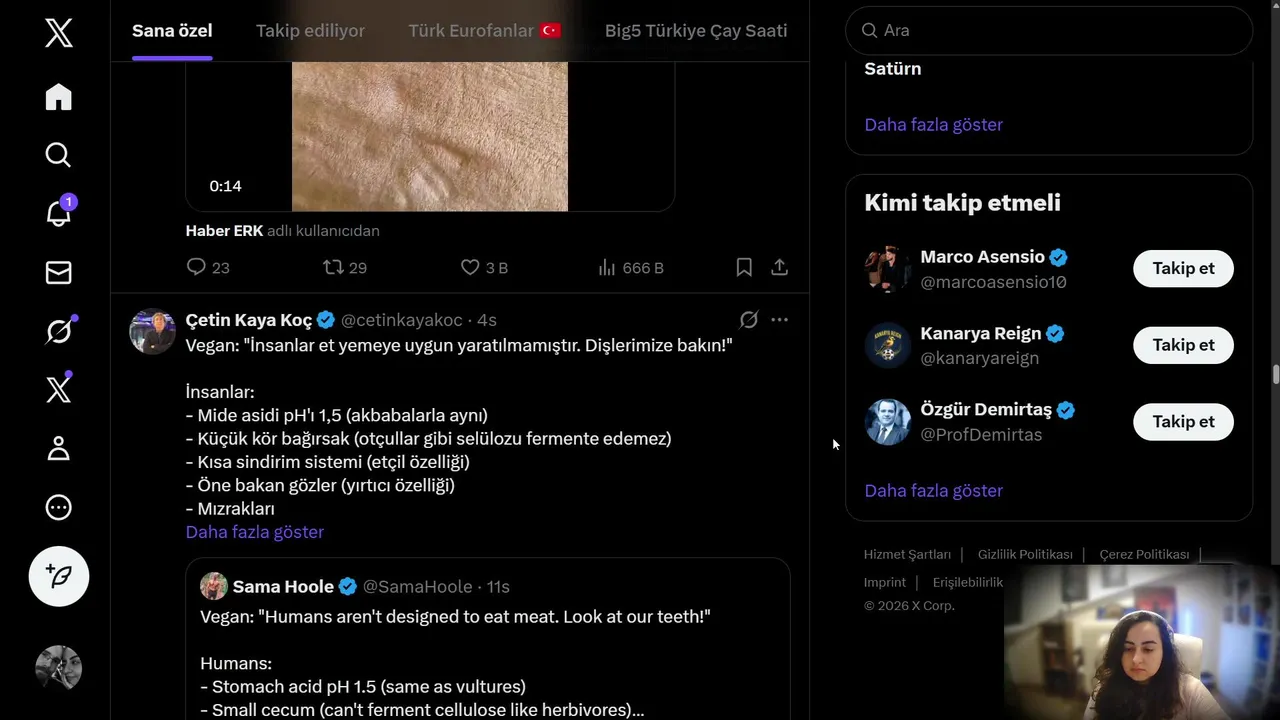The height and width of the screenshot is (720, 1280).
Task: Show more follow suggestions link
Action: 934,491
